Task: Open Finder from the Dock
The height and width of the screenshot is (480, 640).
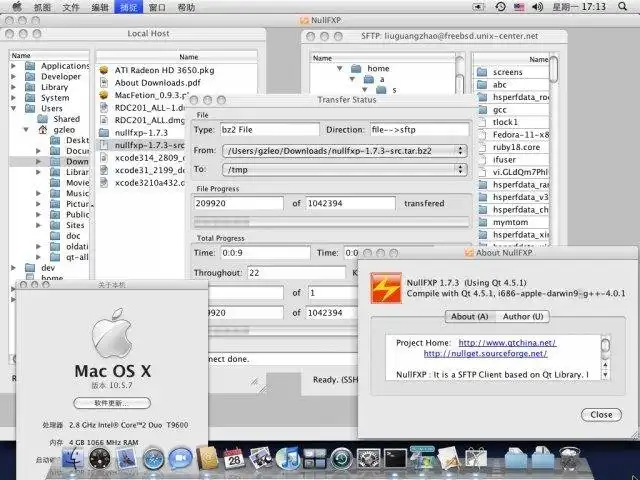Action: 73,458
